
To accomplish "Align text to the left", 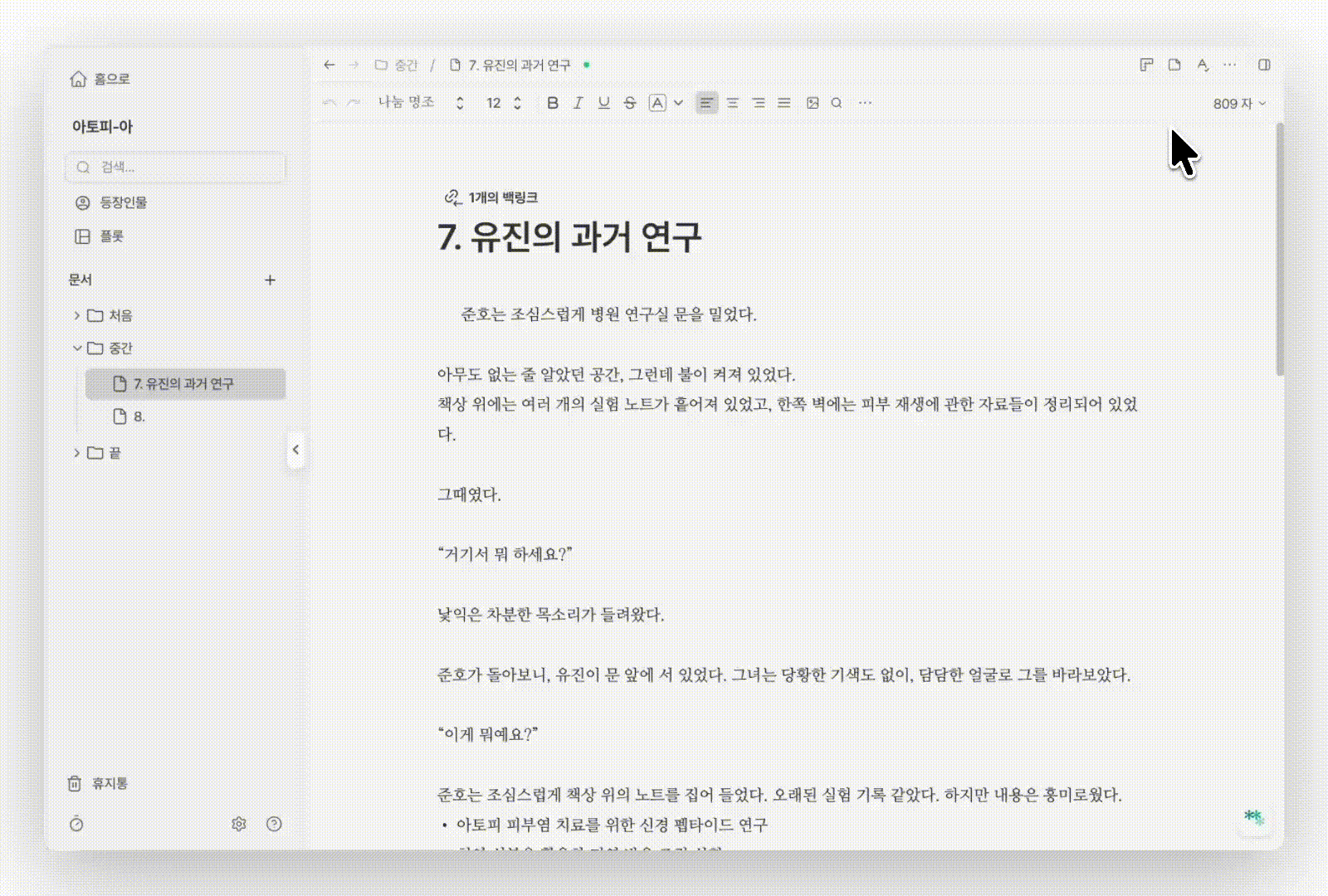I will click(x=706, y=103).
